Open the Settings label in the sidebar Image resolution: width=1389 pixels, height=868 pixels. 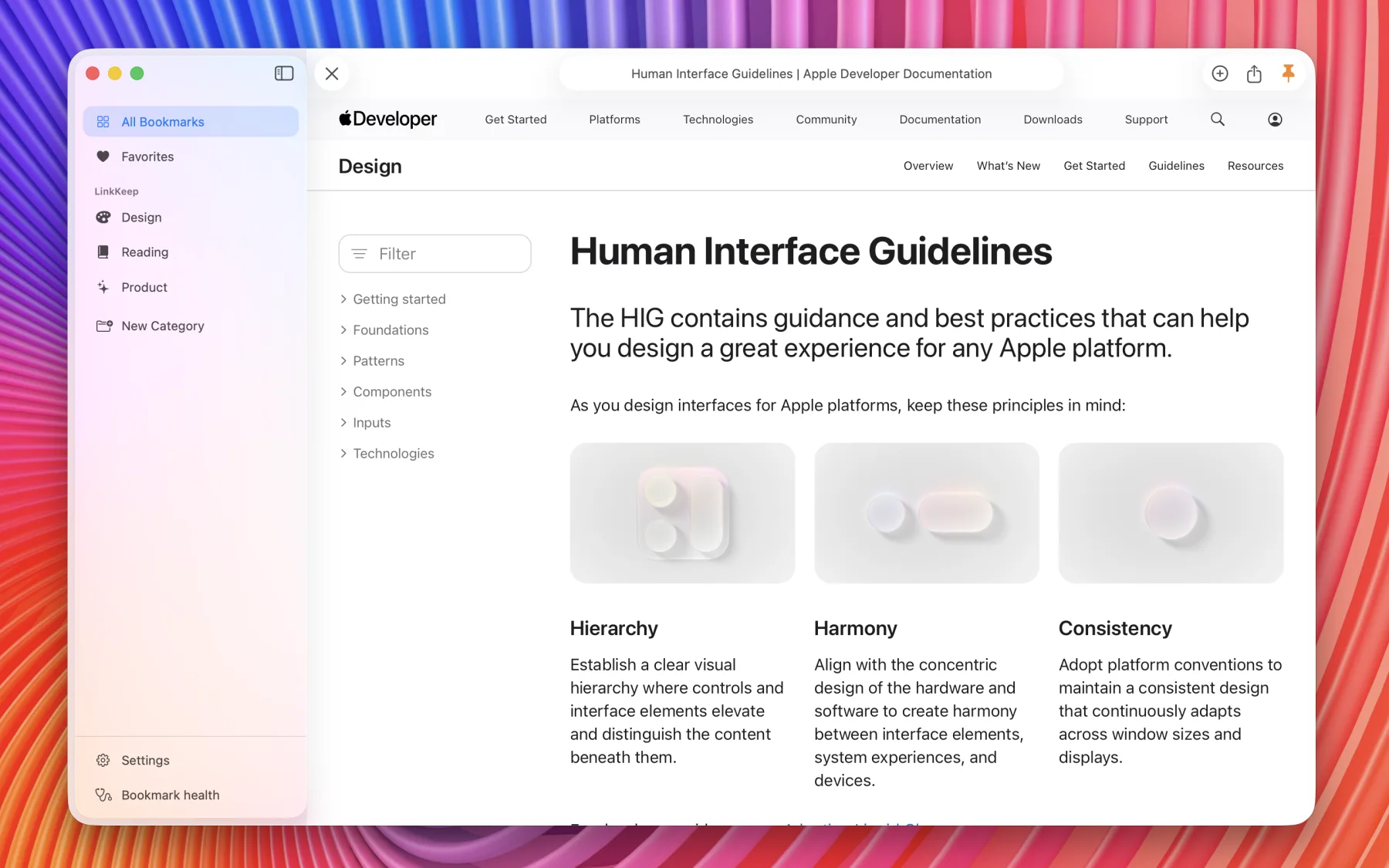click(x=145, y=760)
